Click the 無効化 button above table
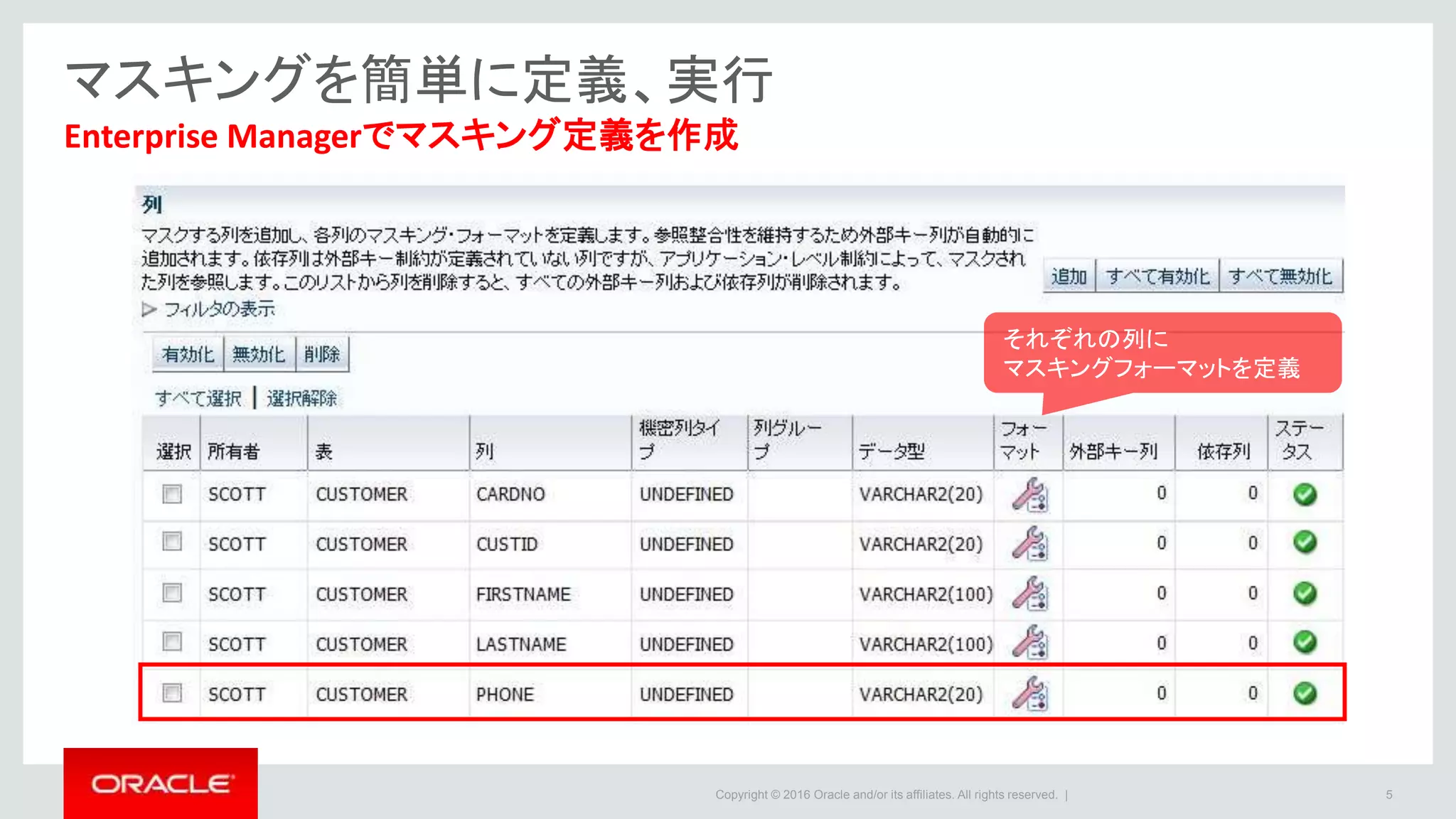This screenshot has height=819, width=1456. coord(259,354)
